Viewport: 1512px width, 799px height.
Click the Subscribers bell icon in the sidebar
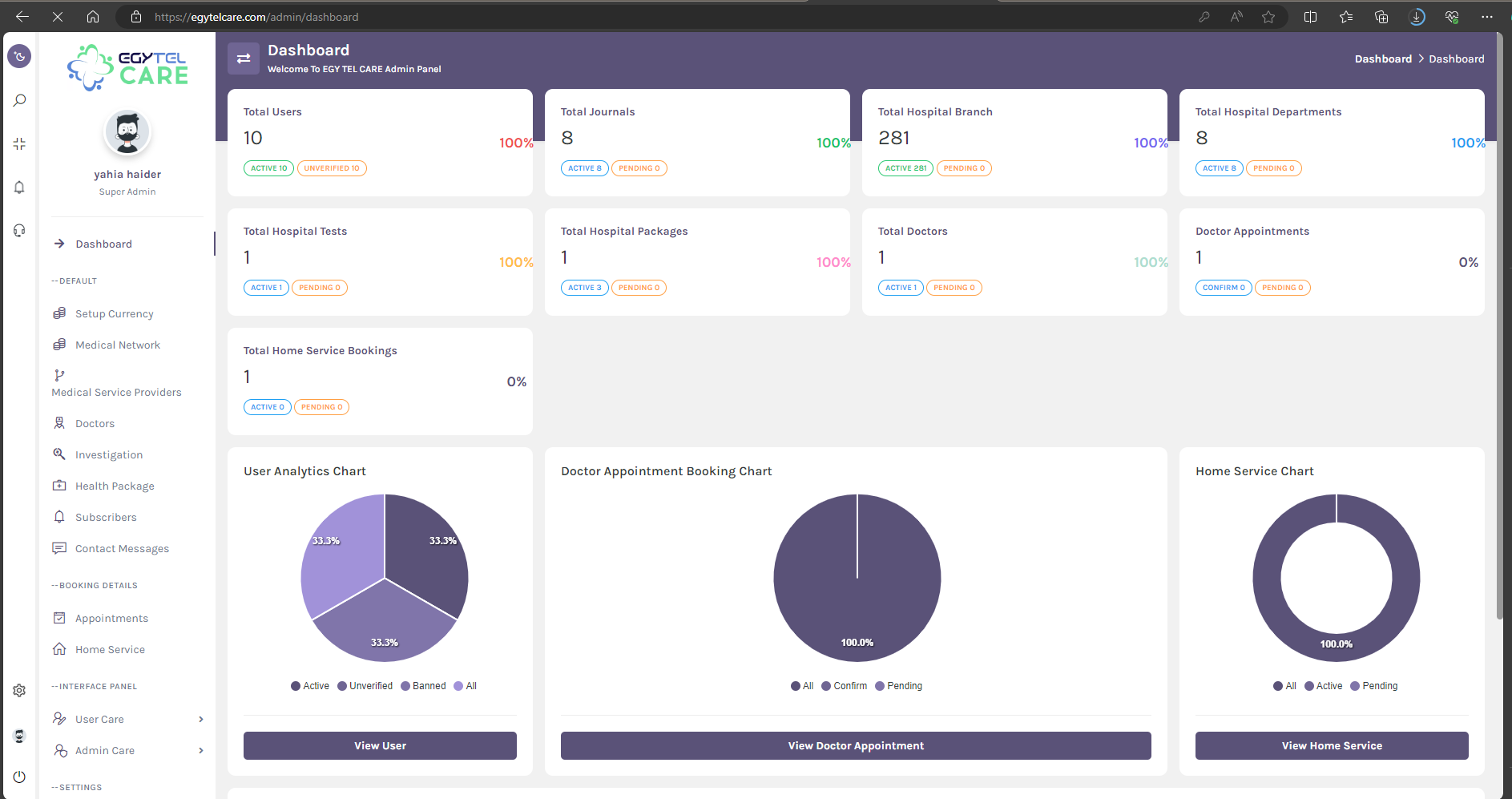pyautogui.click(x=59, y=517)
